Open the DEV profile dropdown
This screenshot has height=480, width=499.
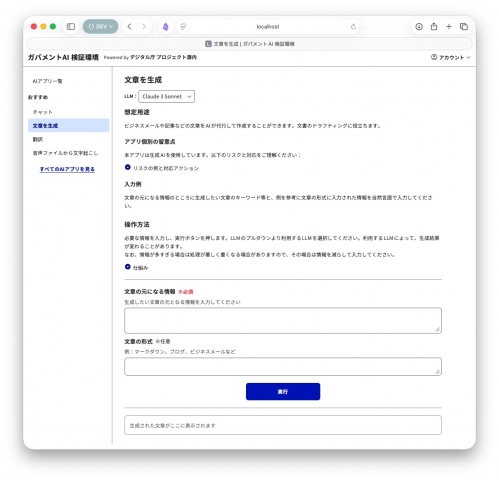coord(100,27)
